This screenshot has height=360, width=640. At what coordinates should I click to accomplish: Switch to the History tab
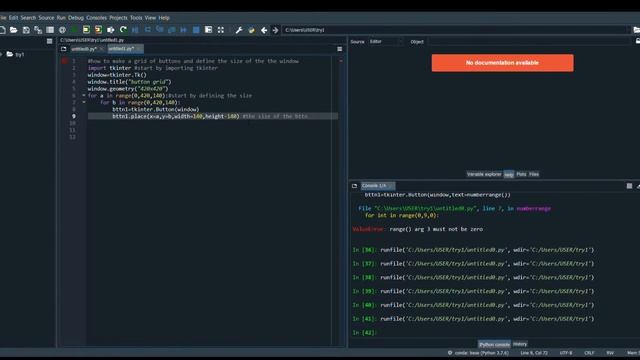coord(520,344)
